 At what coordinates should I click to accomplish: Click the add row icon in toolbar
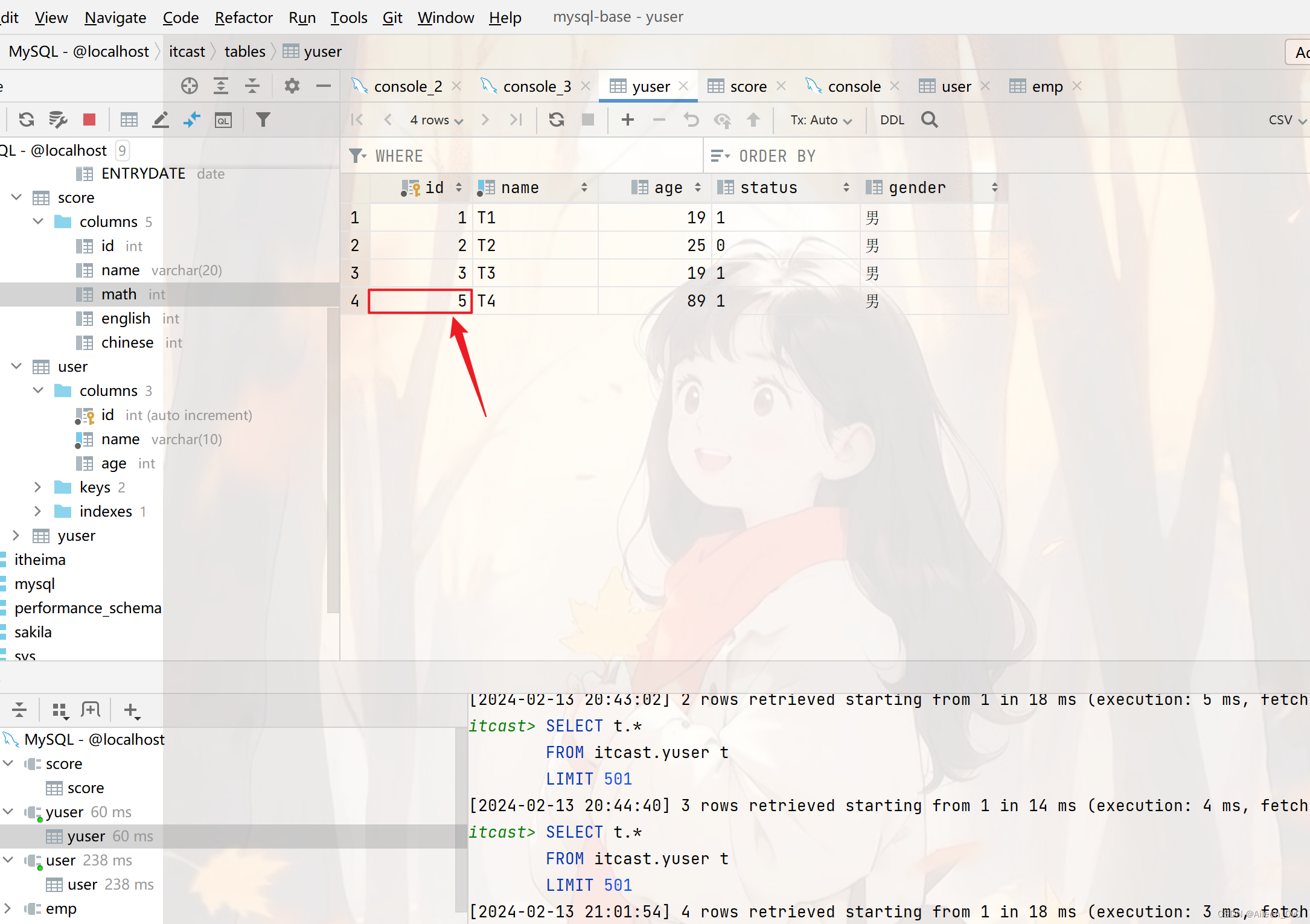(x=627, y=120)
